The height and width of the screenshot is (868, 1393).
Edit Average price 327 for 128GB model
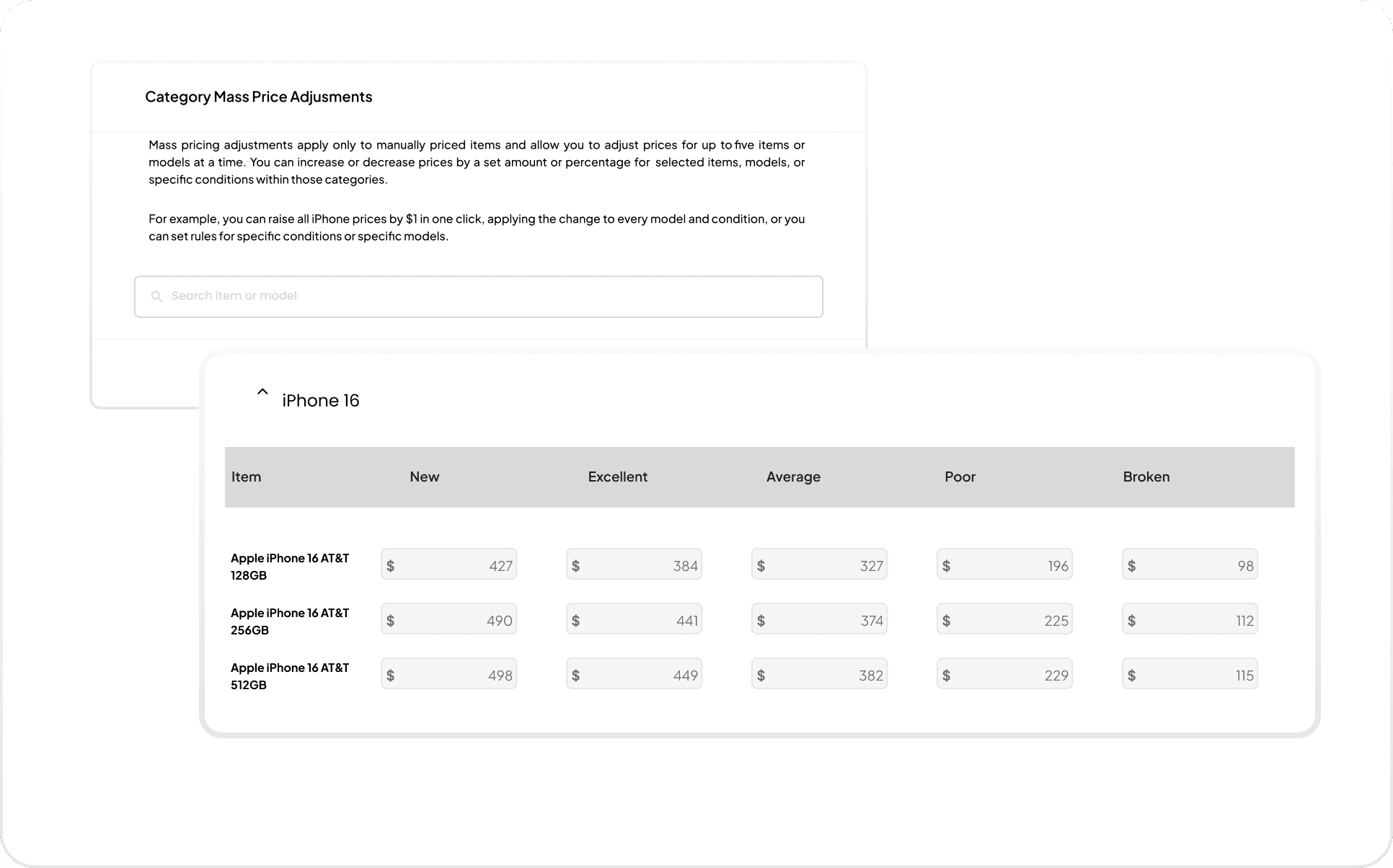click(x=820, y=564)
